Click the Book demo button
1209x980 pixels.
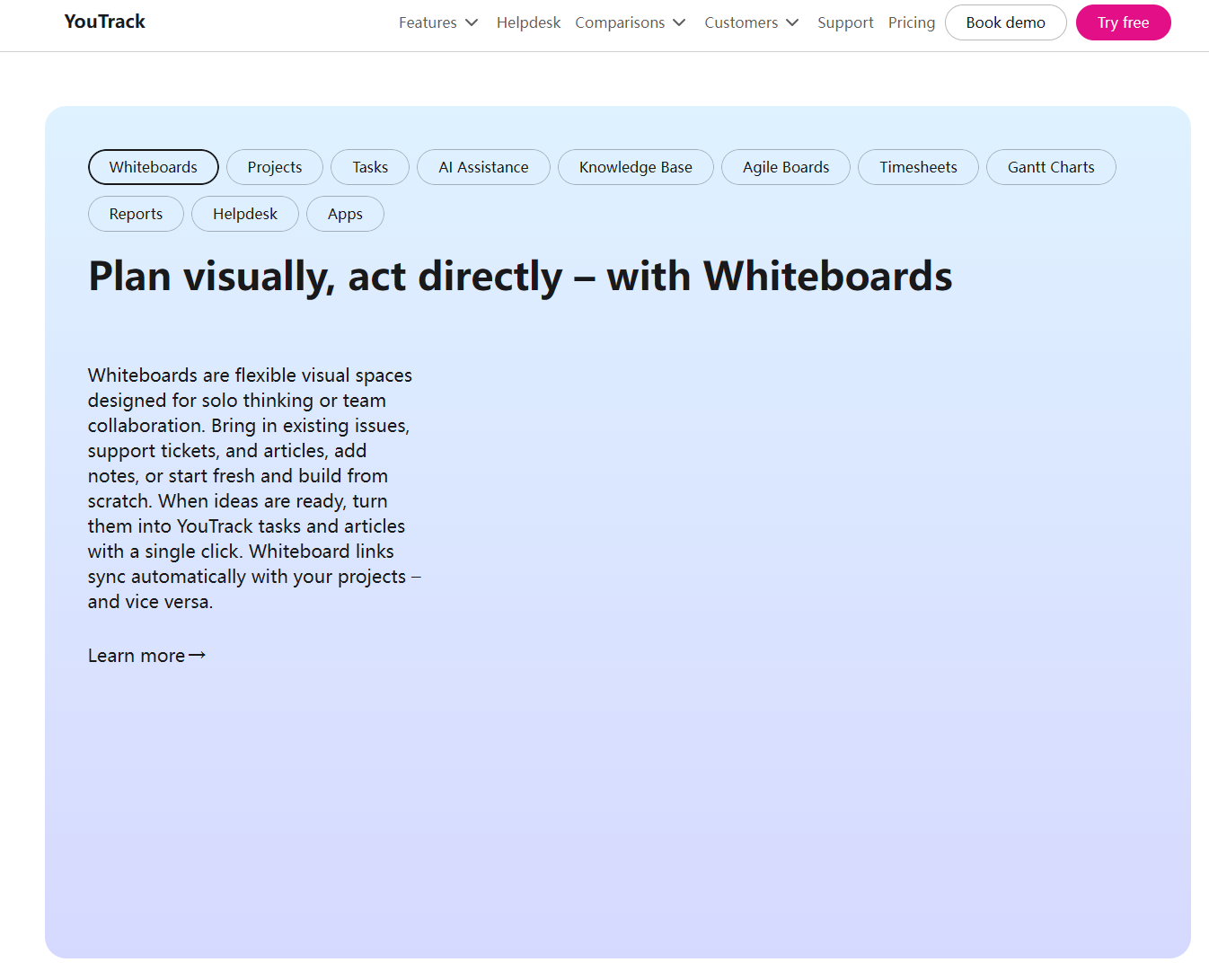[x=1005, y=22]
